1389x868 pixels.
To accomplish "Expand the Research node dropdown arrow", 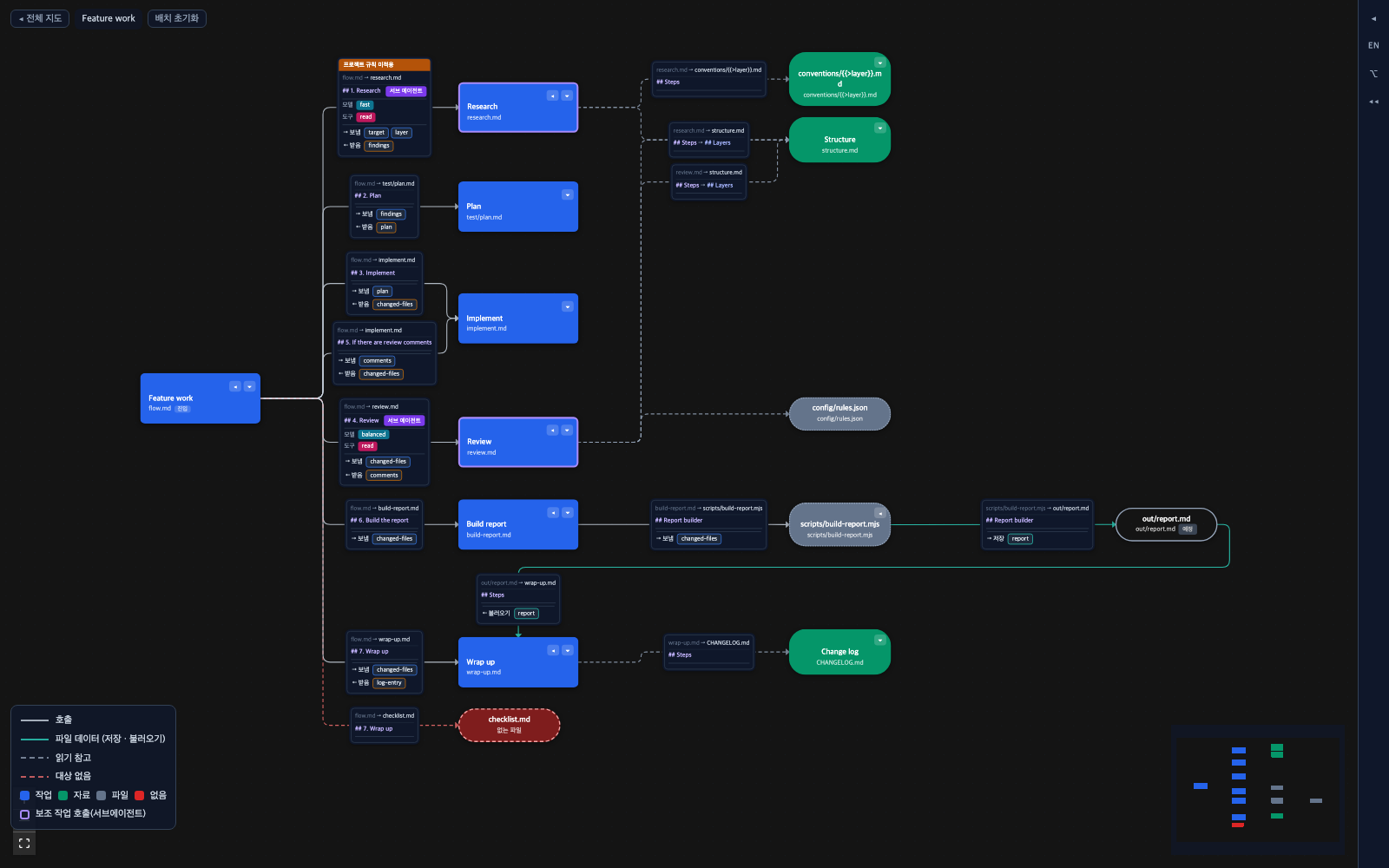I will tap(567, 95).
